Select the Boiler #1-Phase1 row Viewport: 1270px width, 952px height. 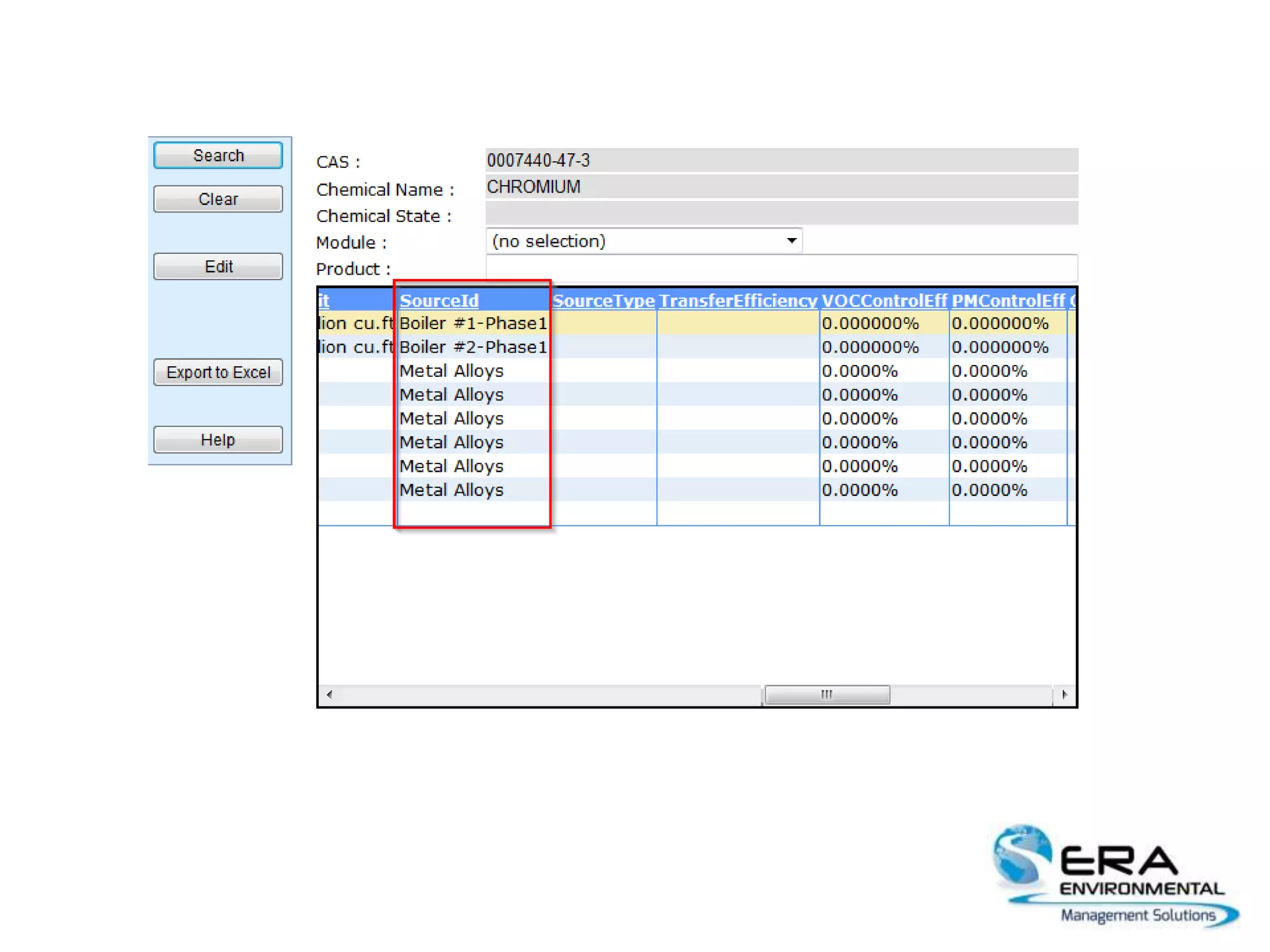[473, 324]
